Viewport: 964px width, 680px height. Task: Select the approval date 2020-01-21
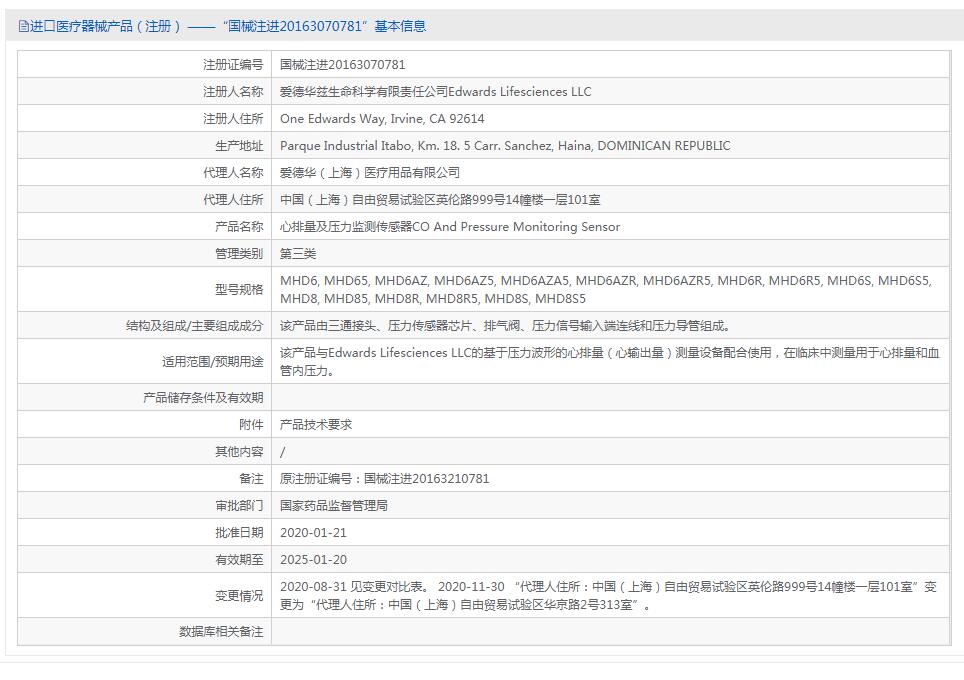pos(314,533)
